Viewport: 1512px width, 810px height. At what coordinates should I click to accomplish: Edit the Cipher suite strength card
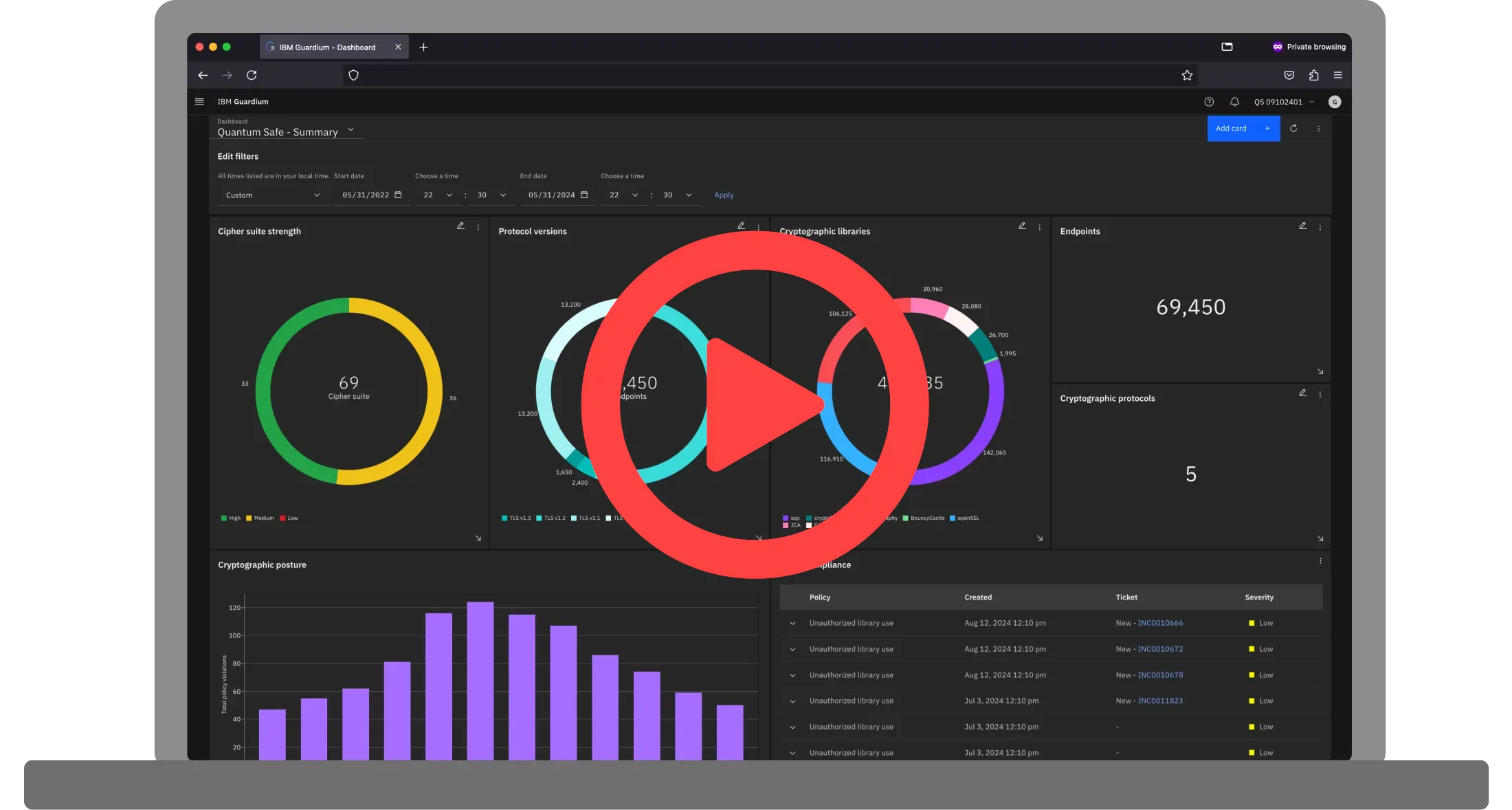click(460, 226)
